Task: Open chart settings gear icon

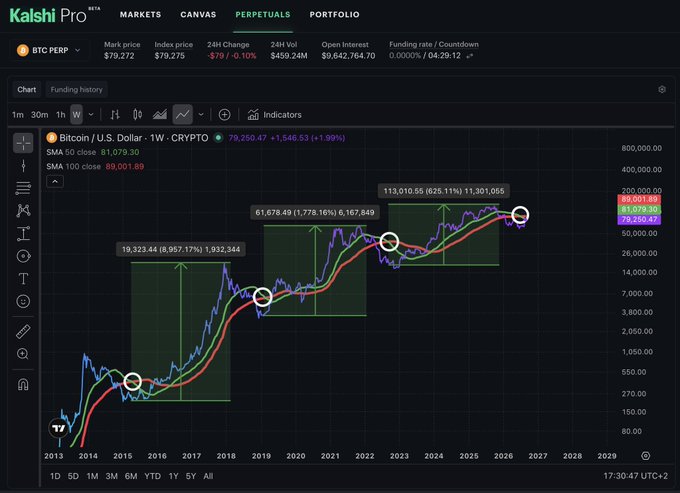Action: [662, 89]
